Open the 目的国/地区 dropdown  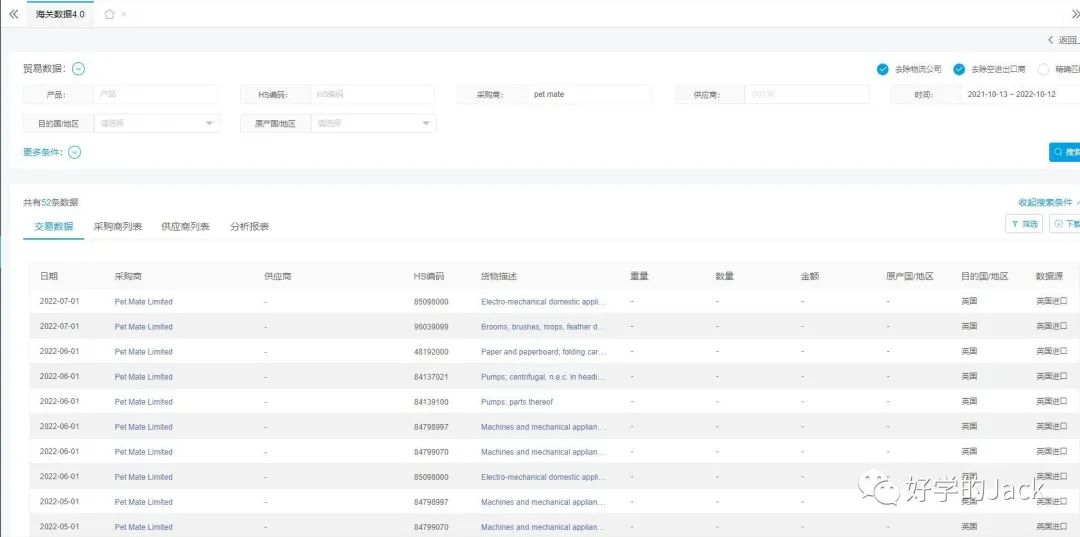point(156,124)
